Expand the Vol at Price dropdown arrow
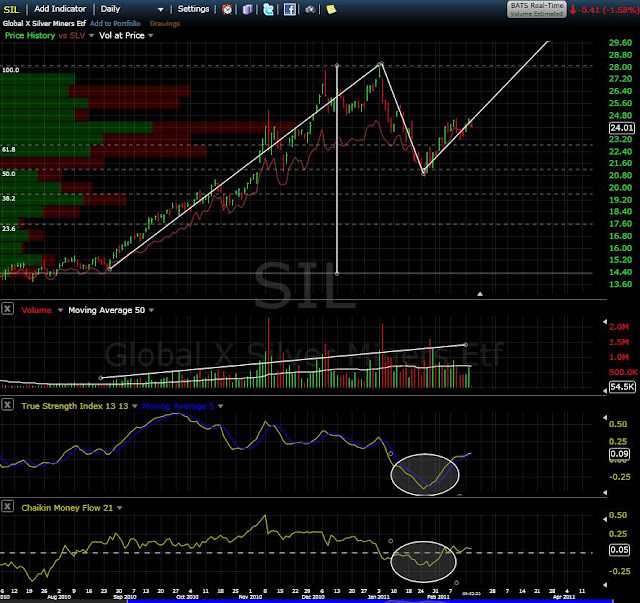640x603 pixels. pyautogui.click(x=151, y=36)
